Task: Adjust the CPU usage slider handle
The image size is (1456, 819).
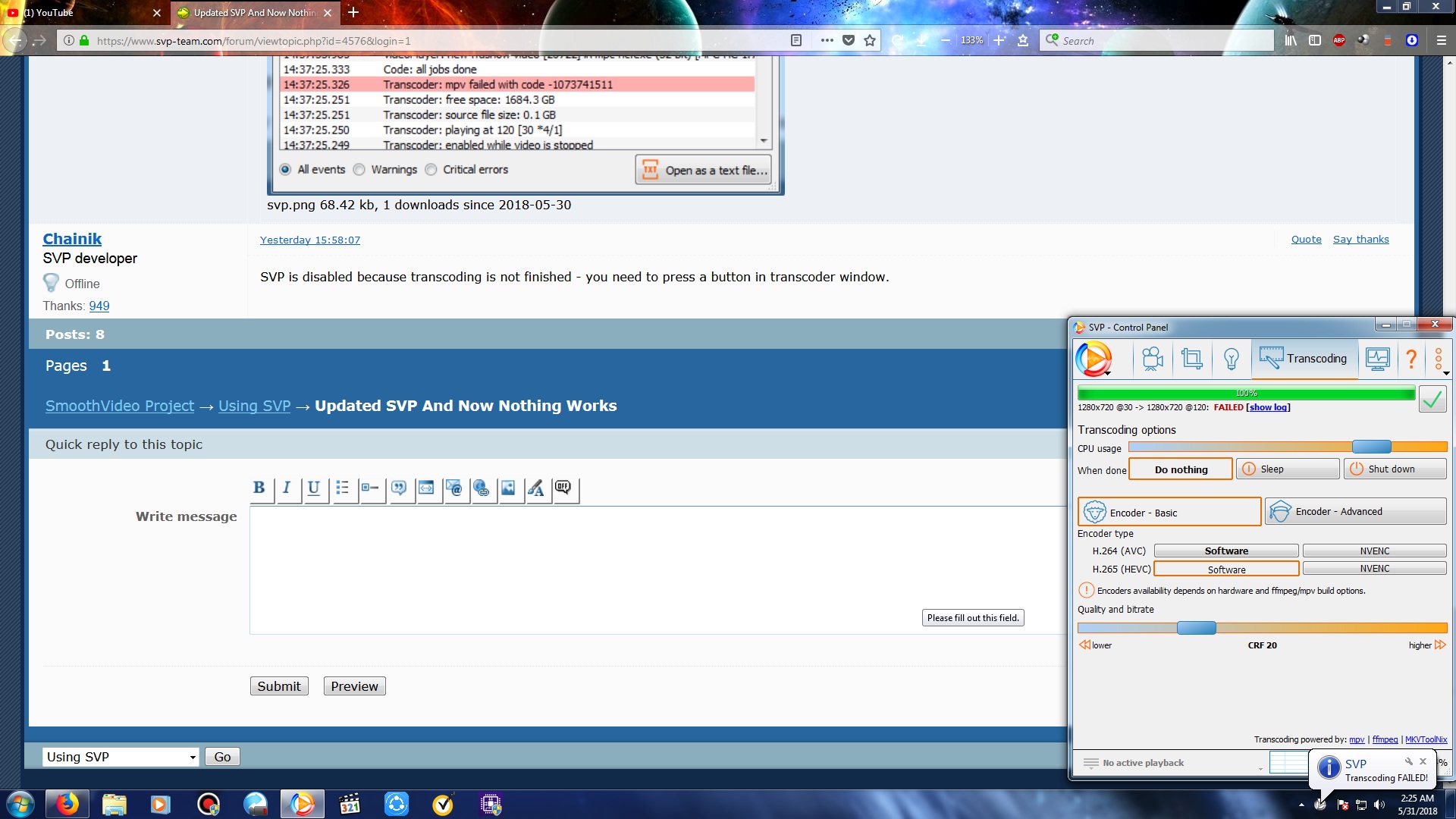Action: tap(1371, 447)
